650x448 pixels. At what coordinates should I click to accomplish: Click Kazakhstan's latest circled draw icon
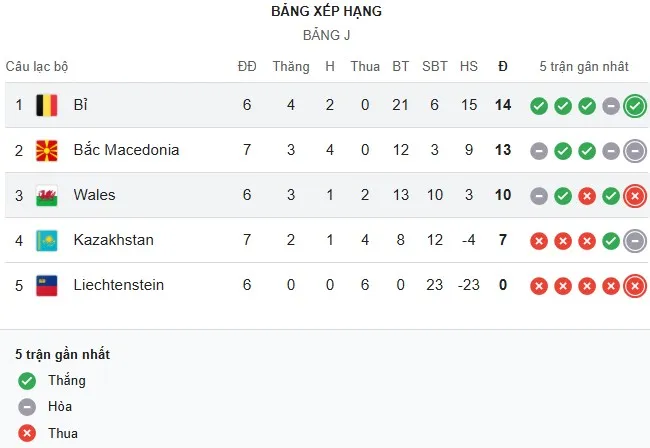(634, 240)
